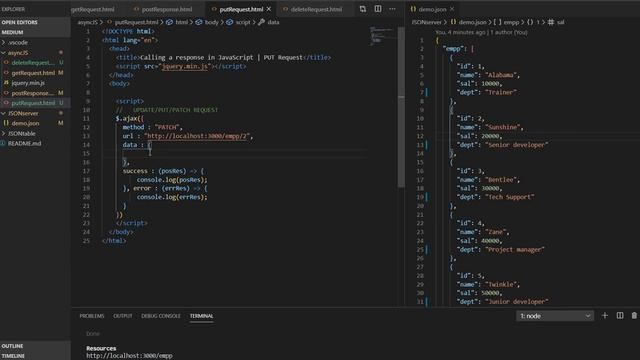
Task: Collapse the JSONserver folder
Action: 23,113
